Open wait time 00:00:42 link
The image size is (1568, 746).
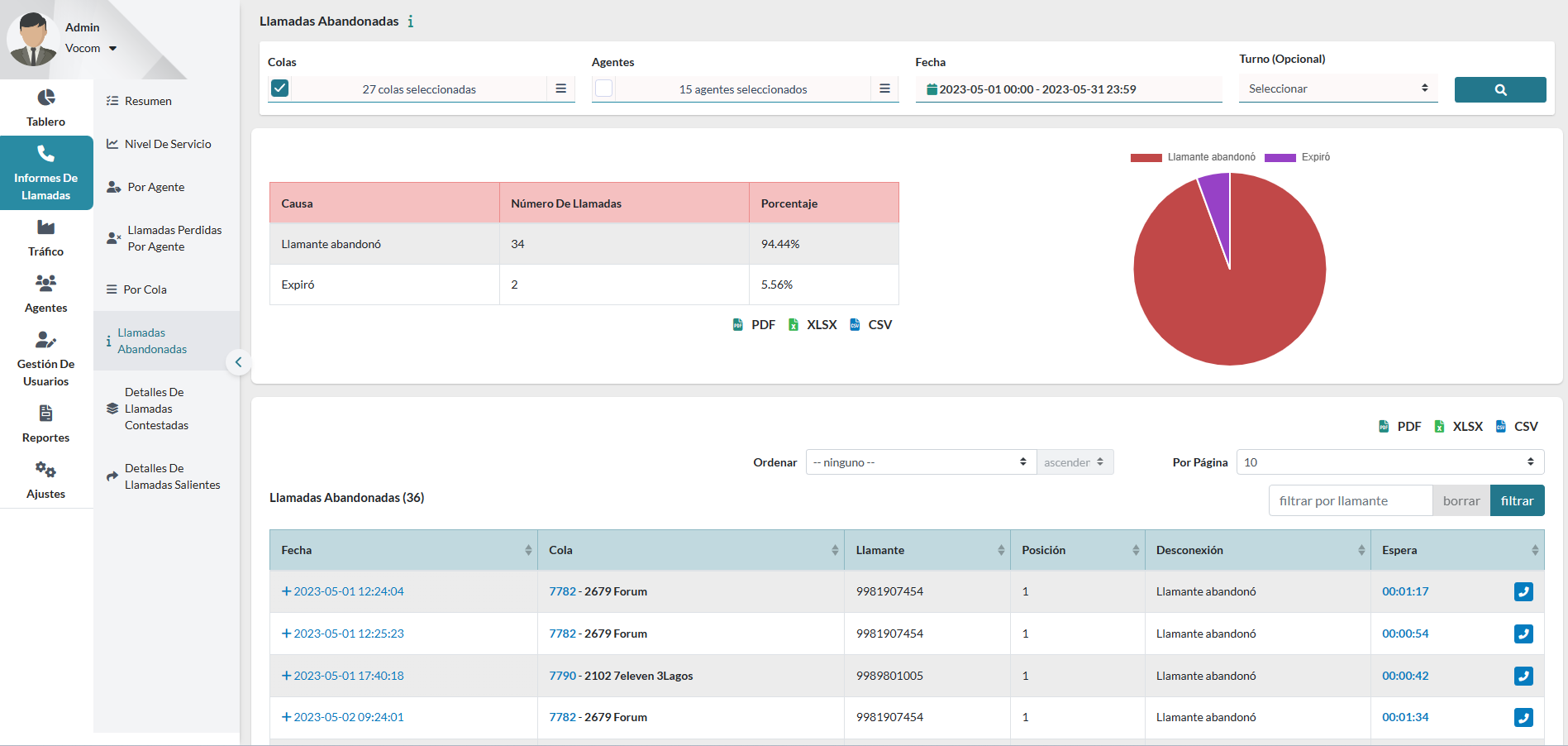(x=1405, y=677)
